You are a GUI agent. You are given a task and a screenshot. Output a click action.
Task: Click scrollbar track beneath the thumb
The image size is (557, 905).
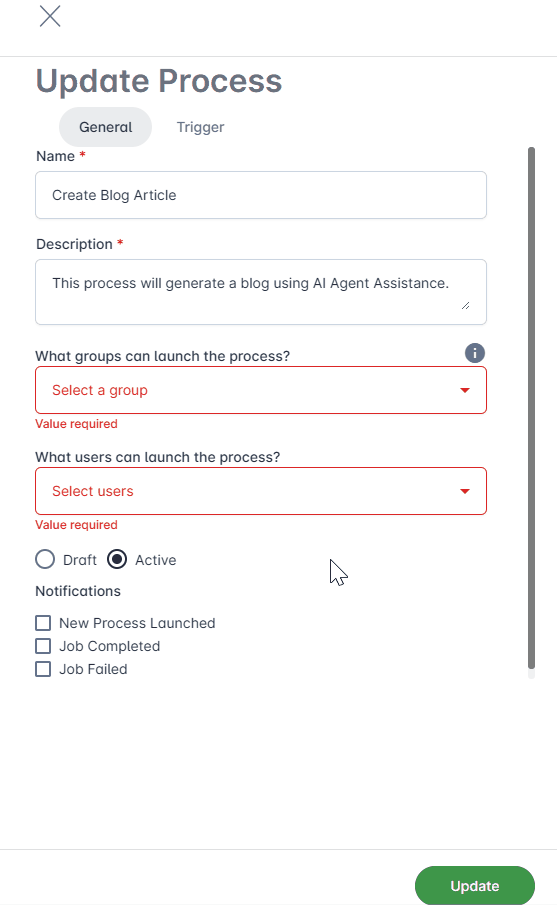tap(531, 674)
